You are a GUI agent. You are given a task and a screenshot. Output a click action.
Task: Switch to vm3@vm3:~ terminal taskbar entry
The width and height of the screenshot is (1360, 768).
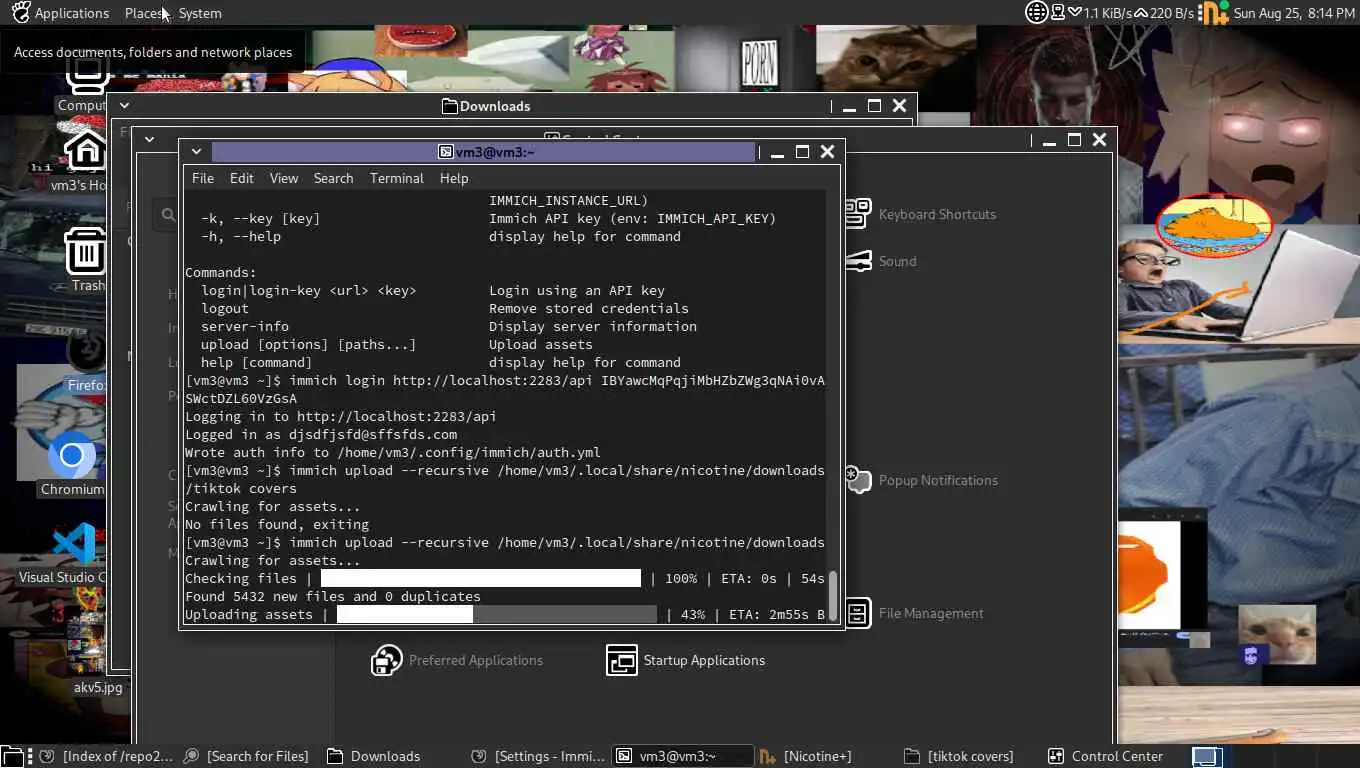[681, 756]
